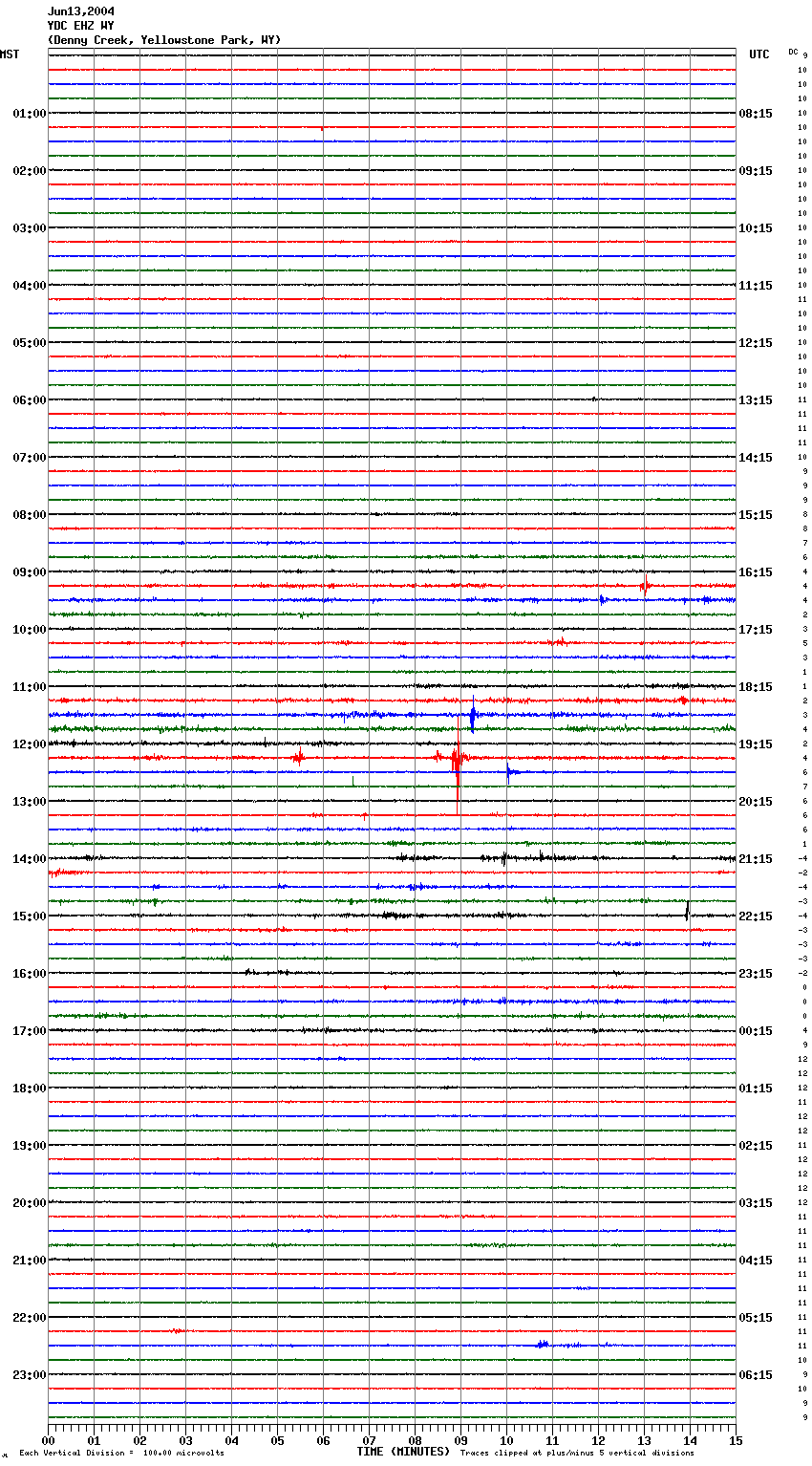Click the 13:15 UTC time label
Image resolution: width=812 pixels, height=1466 pixels.
point(756,400)
